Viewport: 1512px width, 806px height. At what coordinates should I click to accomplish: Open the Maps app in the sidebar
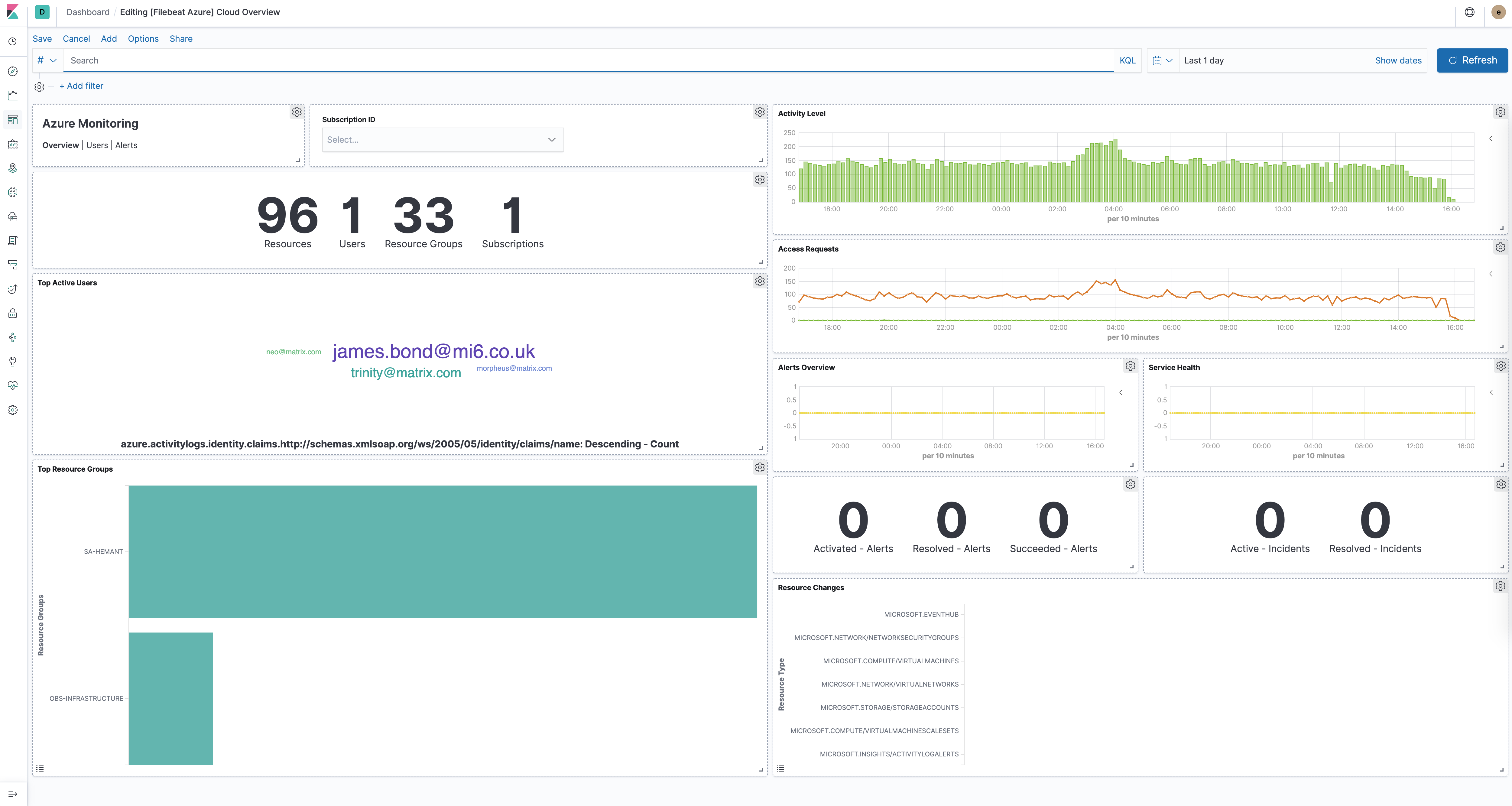[x=12, y=168]
